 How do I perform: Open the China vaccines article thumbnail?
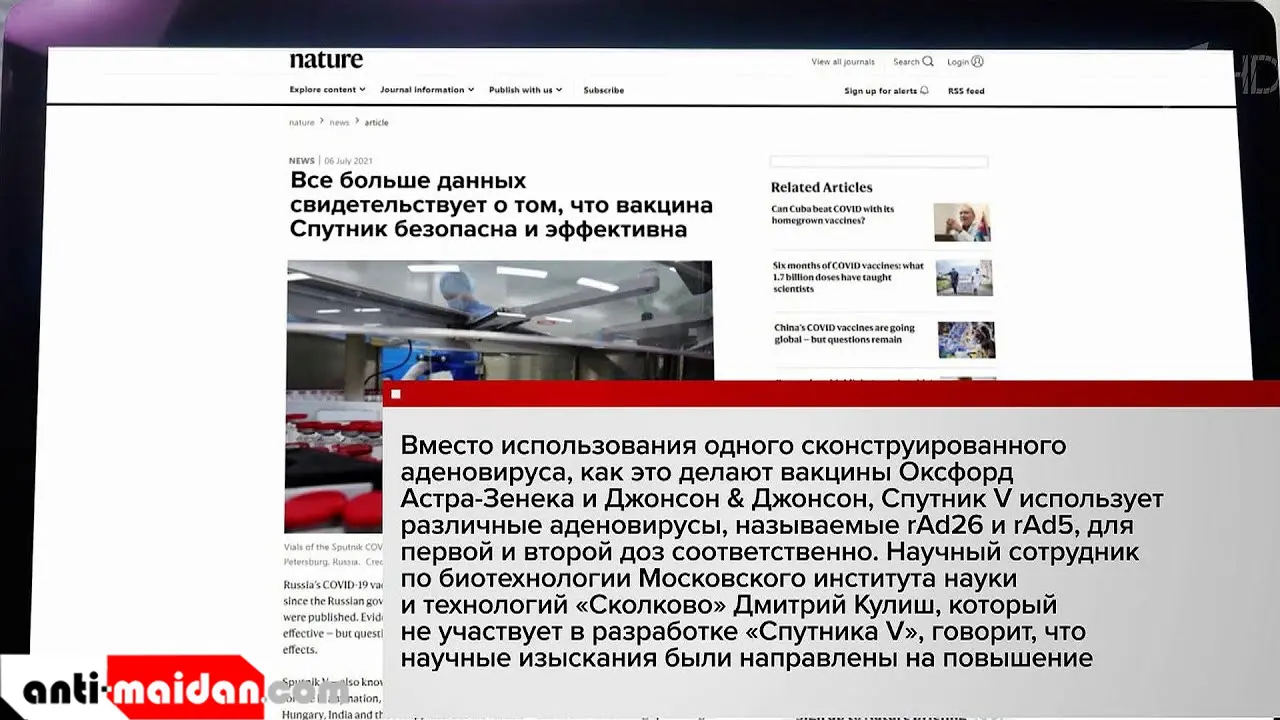point(966,340)
